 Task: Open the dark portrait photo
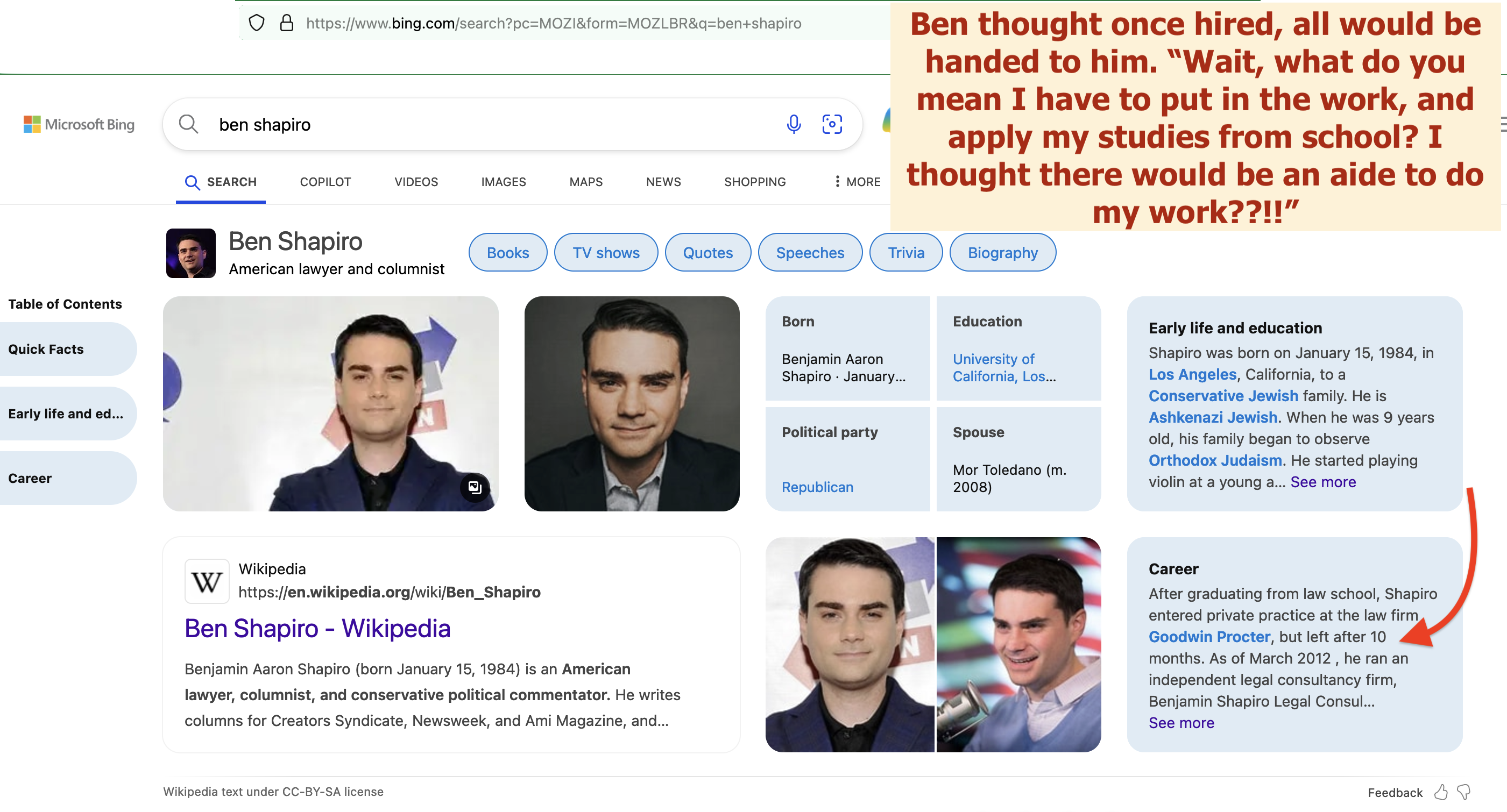click(x=632, y=404)
